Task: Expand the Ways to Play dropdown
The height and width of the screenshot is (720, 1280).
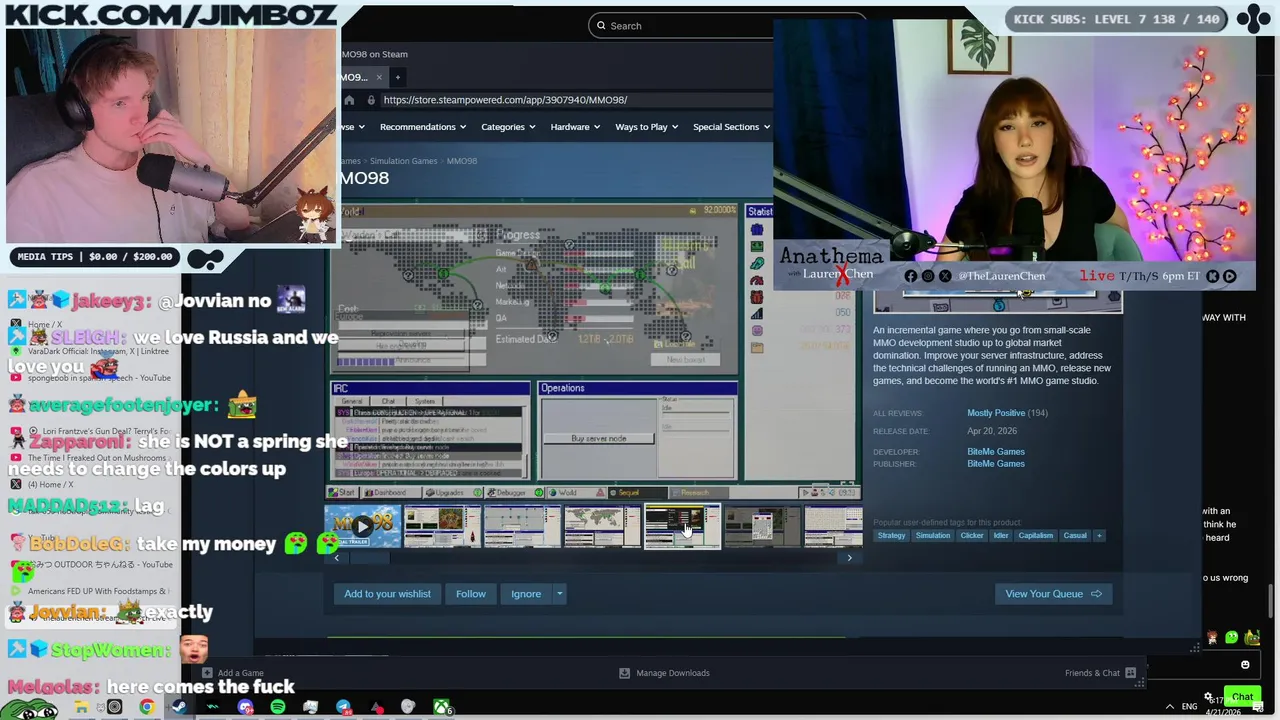Action: coord(647,127)
